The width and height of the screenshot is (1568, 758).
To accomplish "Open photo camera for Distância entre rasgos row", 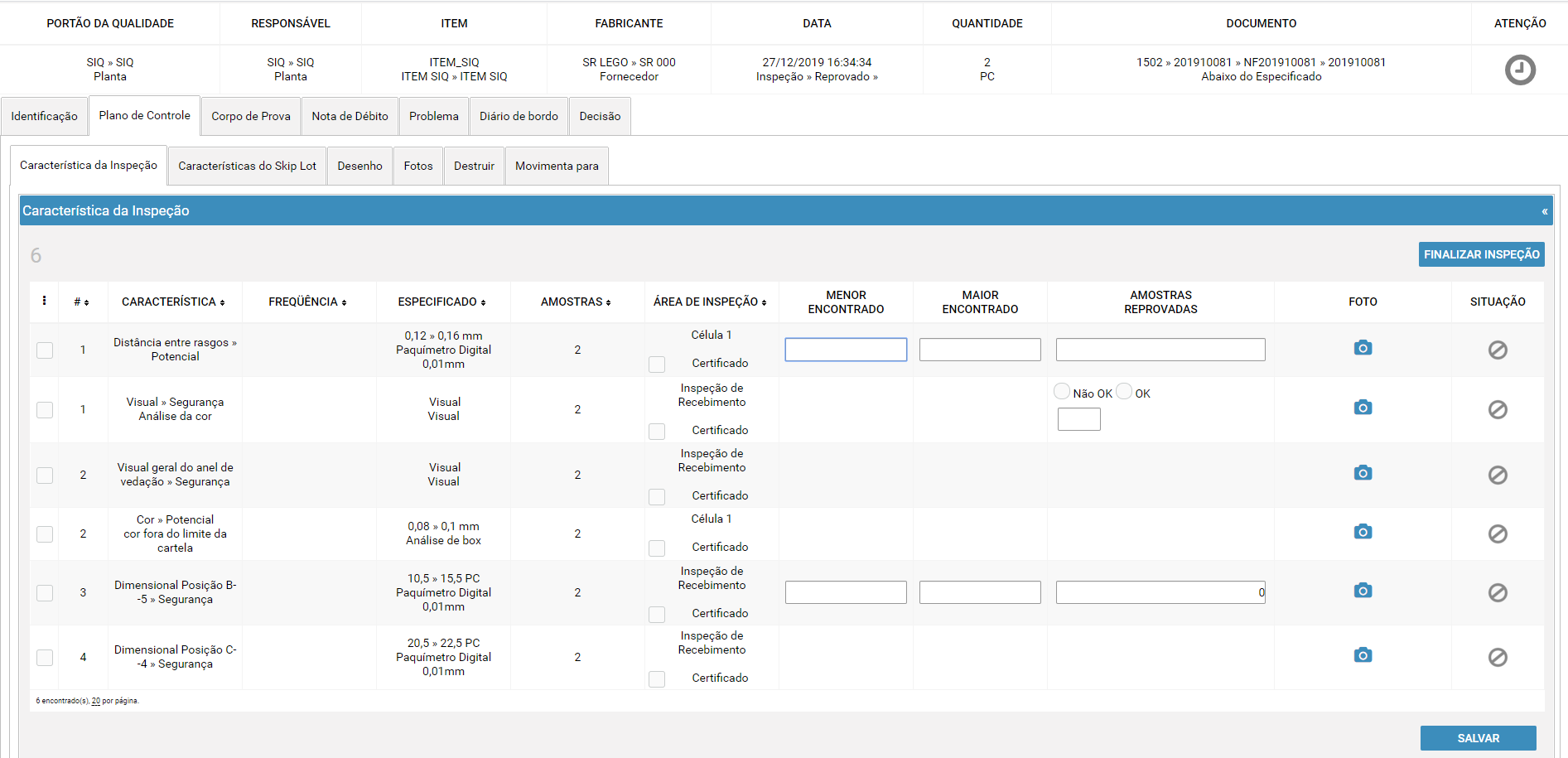I will tap(1363, 348).
